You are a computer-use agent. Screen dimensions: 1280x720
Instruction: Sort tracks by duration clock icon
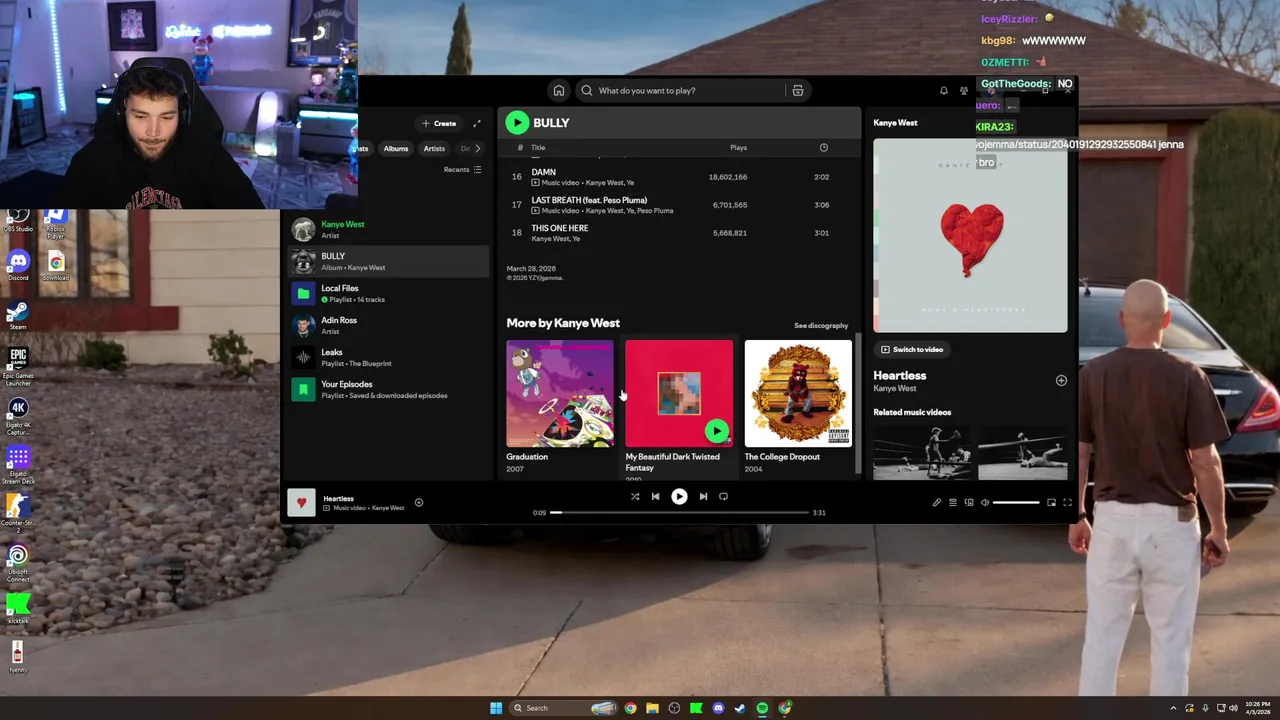point(824,148)
